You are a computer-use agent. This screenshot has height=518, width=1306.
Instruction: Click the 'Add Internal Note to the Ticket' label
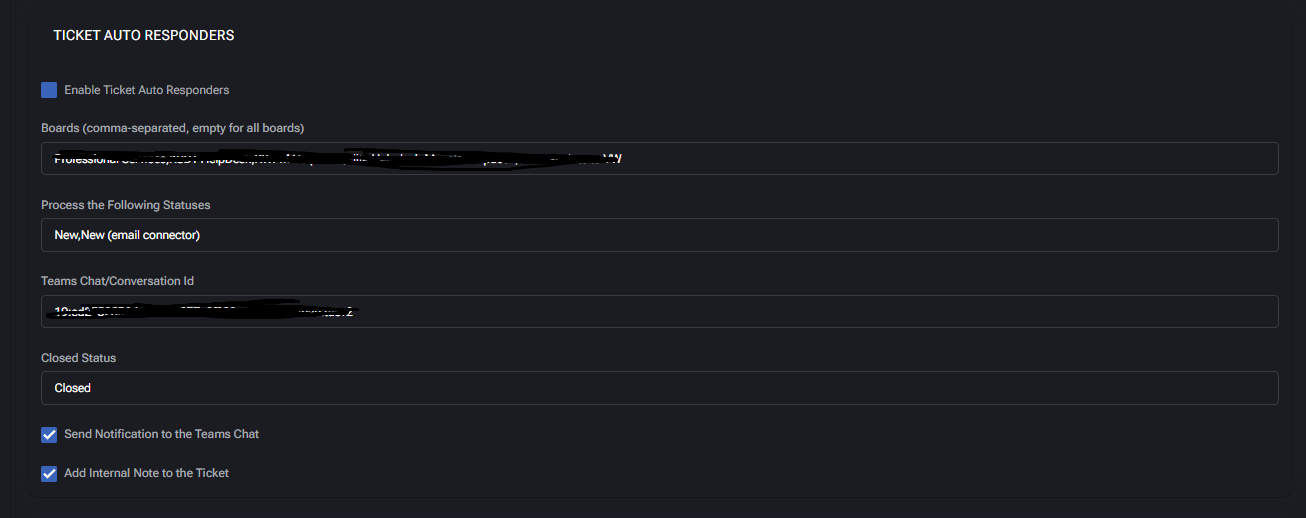pyautogui.click(x=146, y=473)
